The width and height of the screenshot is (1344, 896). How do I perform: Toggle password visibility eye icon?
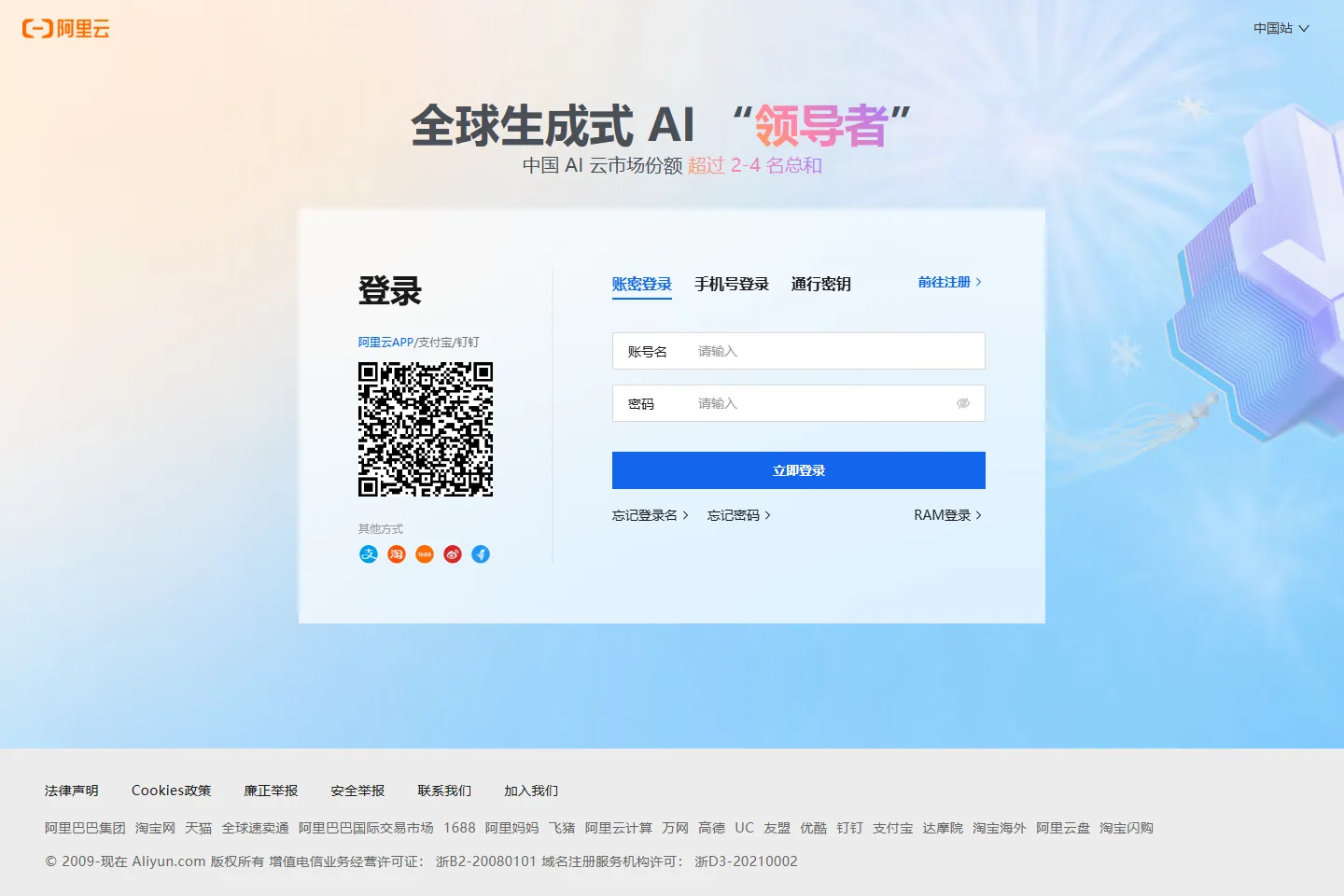pyautogui.click(x=963, y=403)
